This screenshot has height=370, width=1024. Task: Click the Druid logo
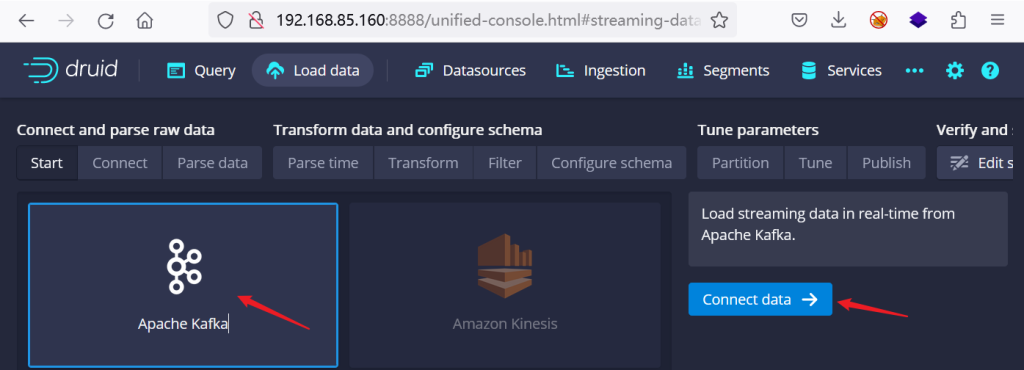coord(70,70)
